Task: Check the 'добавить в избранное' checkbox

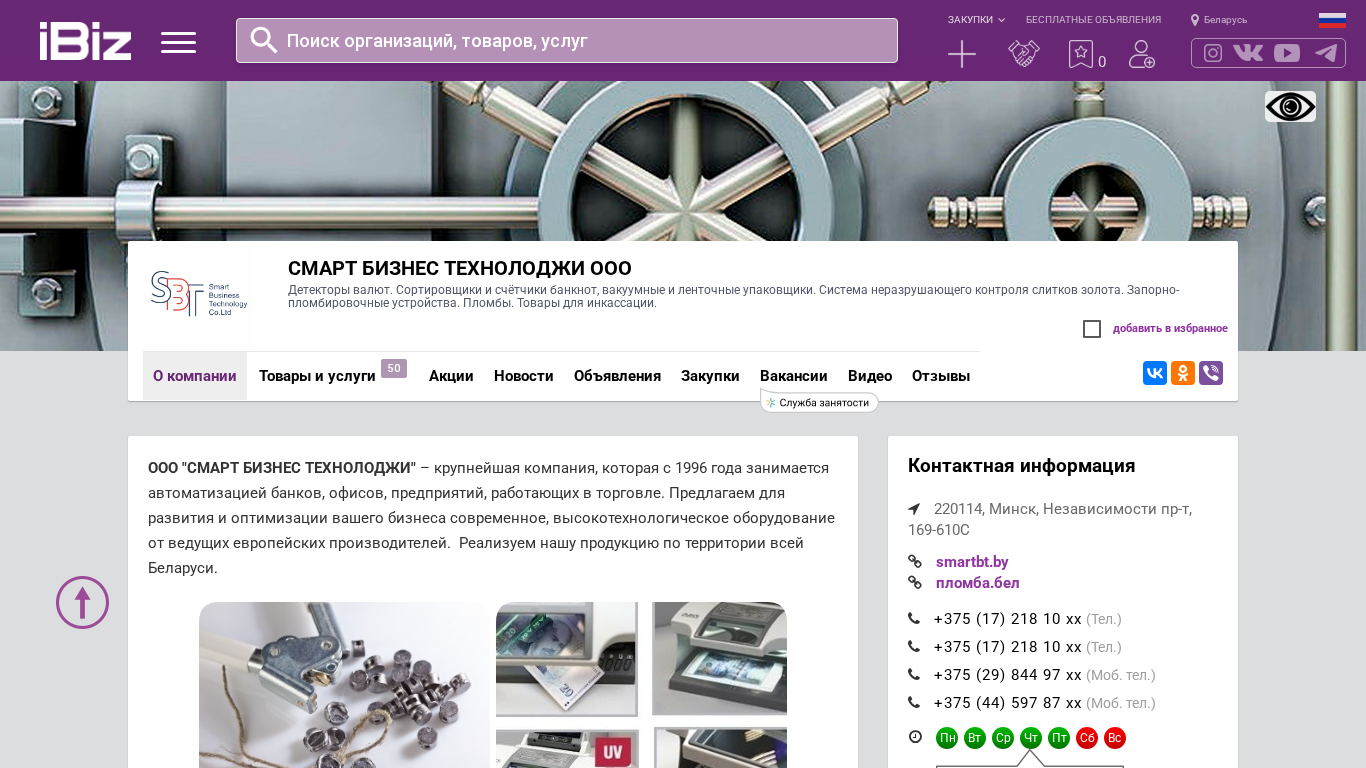Action: [x=1092, y=329]
